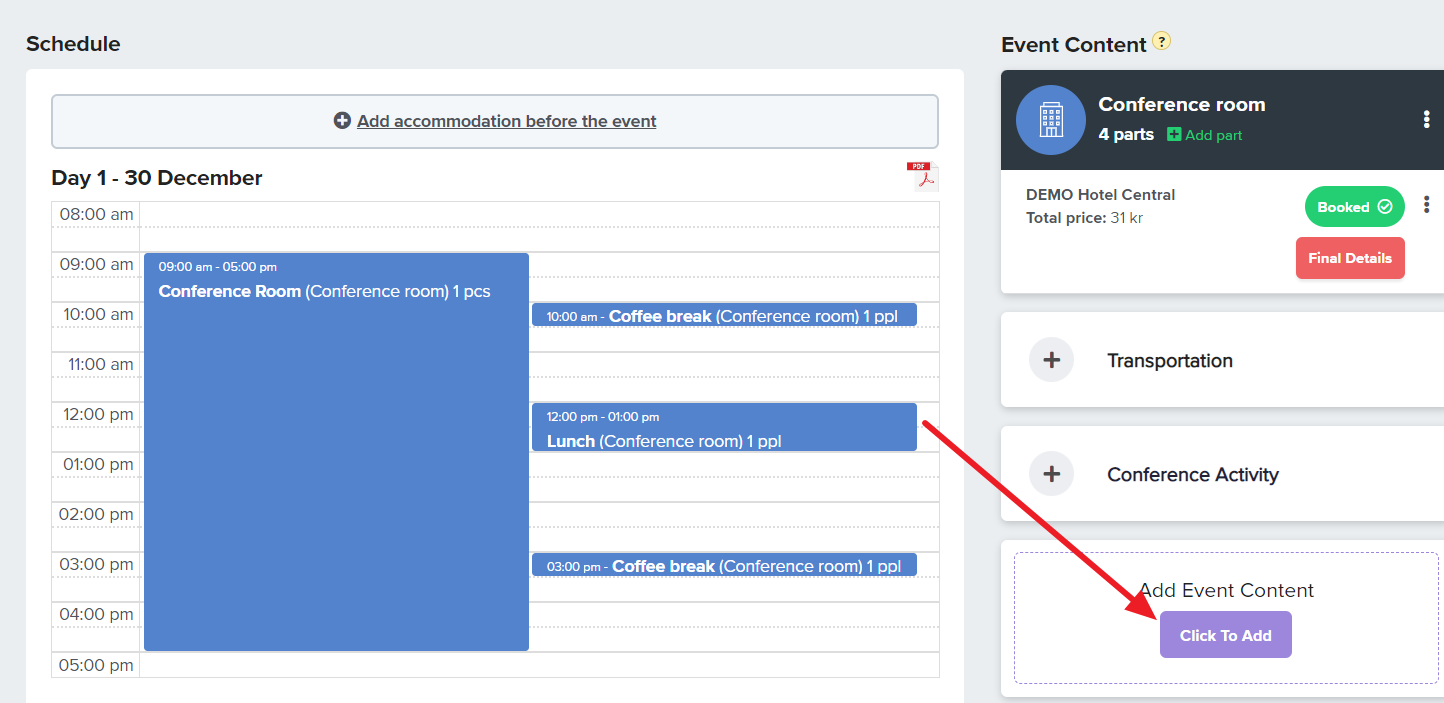Click the 04:00 pm time label
Screen dimensions: 1444x703
[x=96, y=614]
